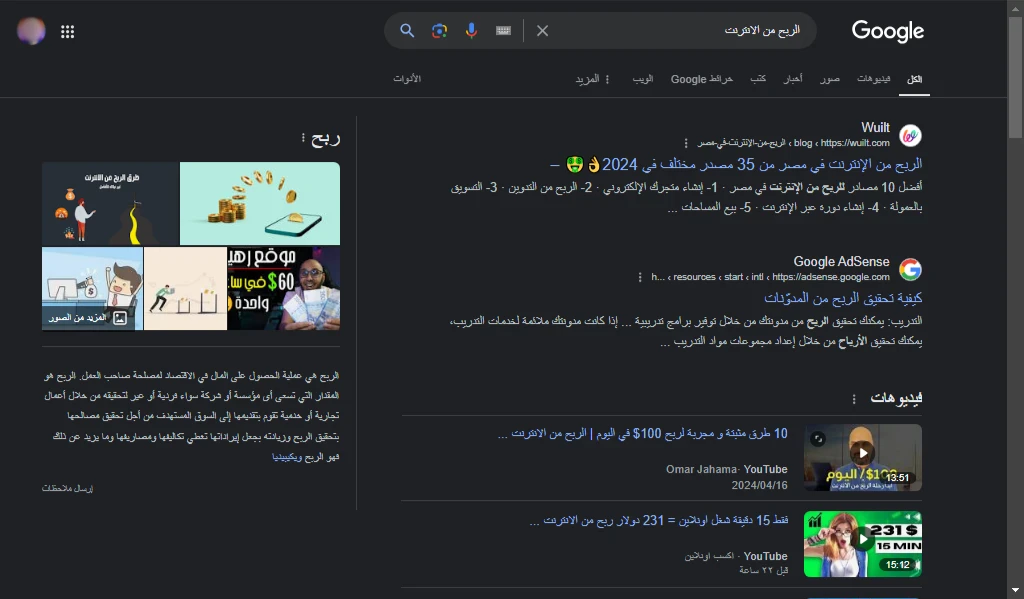Play the Omar Jahama video thumbnail
This screenshot has height=599, width=1024.
pyautogui.click(x=863, y=457)
